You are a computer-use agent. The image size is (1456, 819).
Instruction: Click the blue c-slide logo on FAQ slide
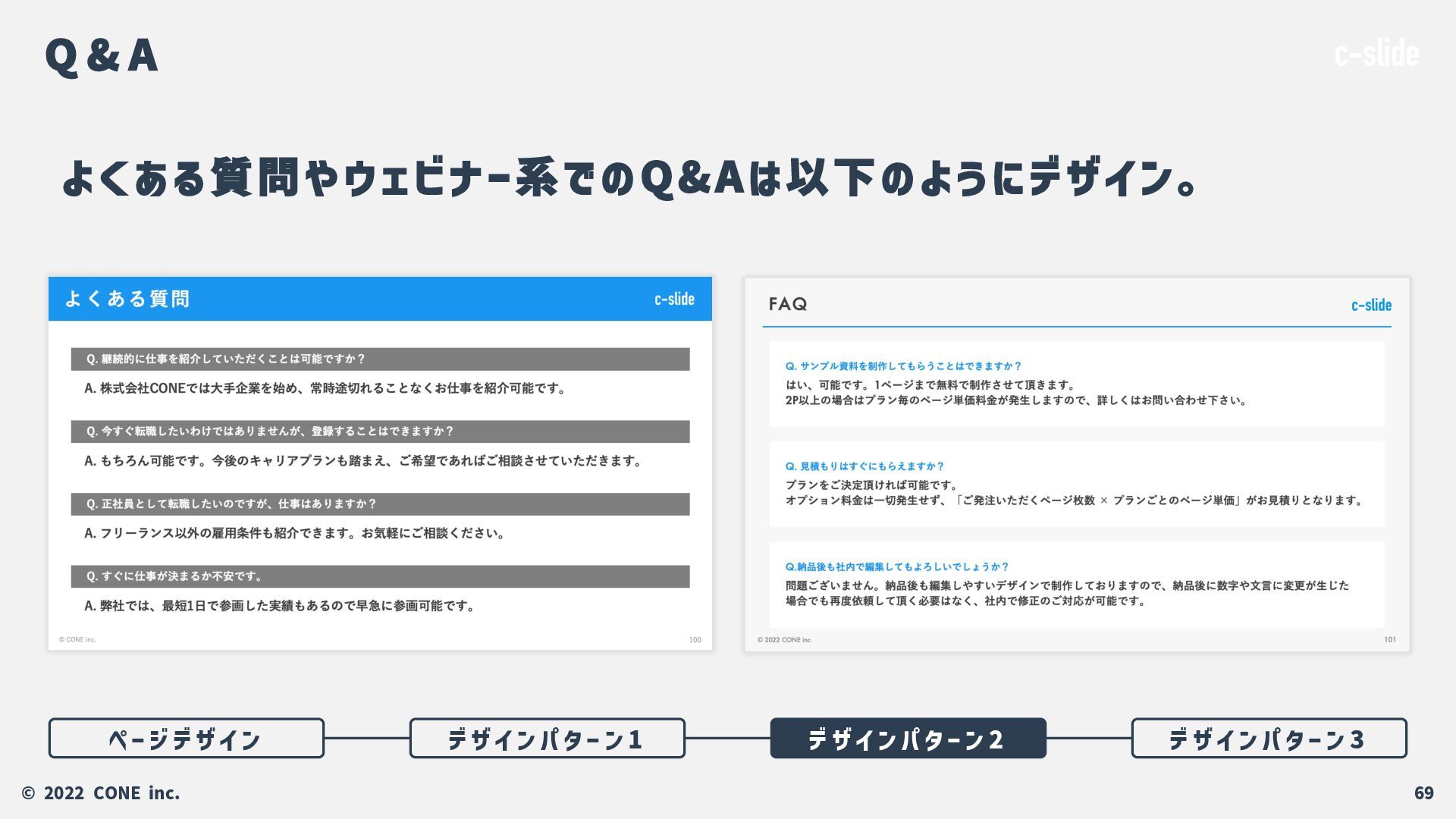pyautogui.click(x=1370, y=305)
